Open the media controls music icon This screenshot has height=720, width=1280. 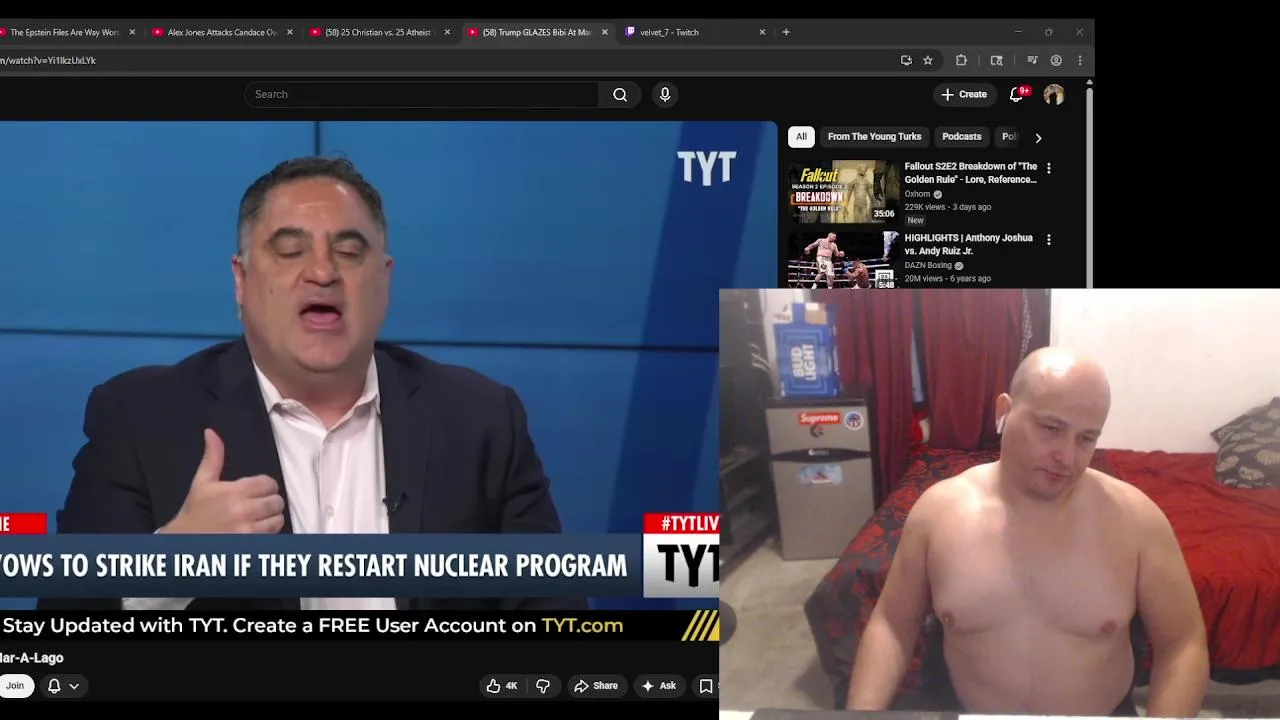pyautogui.click(x=1032, y=60)
